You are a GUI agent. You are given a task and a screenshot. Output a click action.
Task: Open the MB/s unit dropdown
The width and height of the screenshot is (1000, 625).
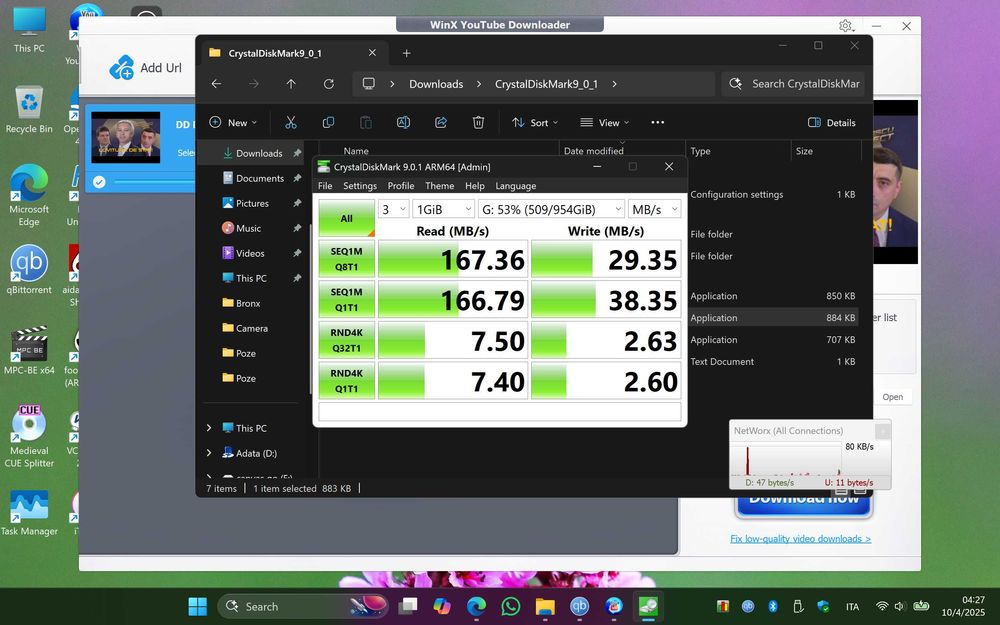[x=654, y=209]
